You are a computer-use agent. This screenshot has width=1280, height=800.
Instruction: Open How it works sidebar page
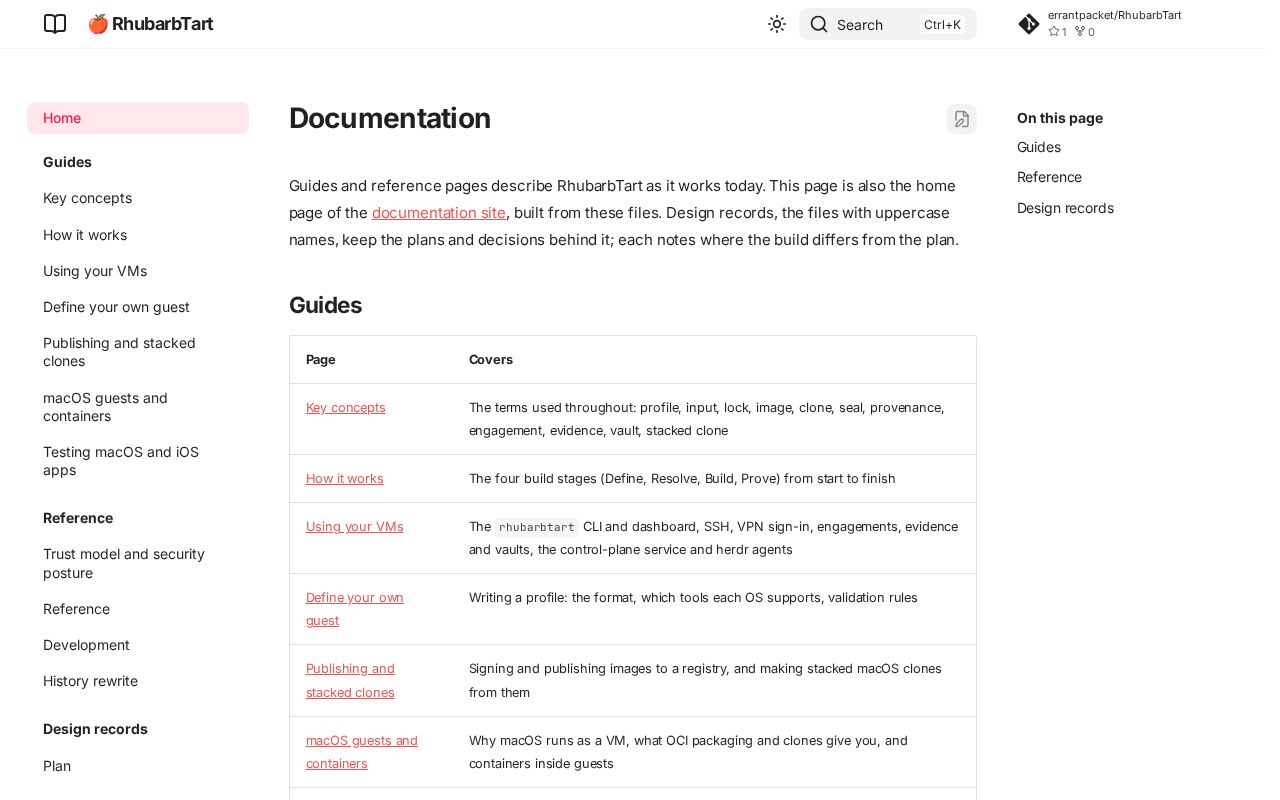pos(85,235)
